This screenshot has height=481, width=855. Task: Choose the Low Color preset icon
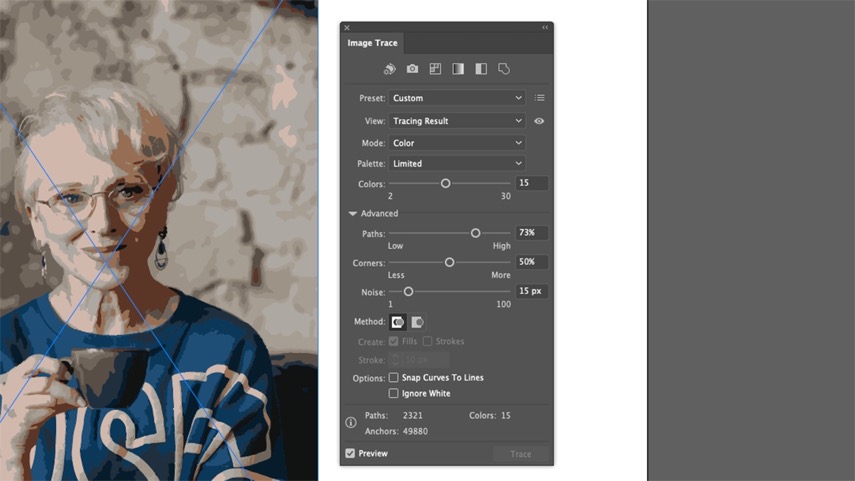click(x=435, y=69)
